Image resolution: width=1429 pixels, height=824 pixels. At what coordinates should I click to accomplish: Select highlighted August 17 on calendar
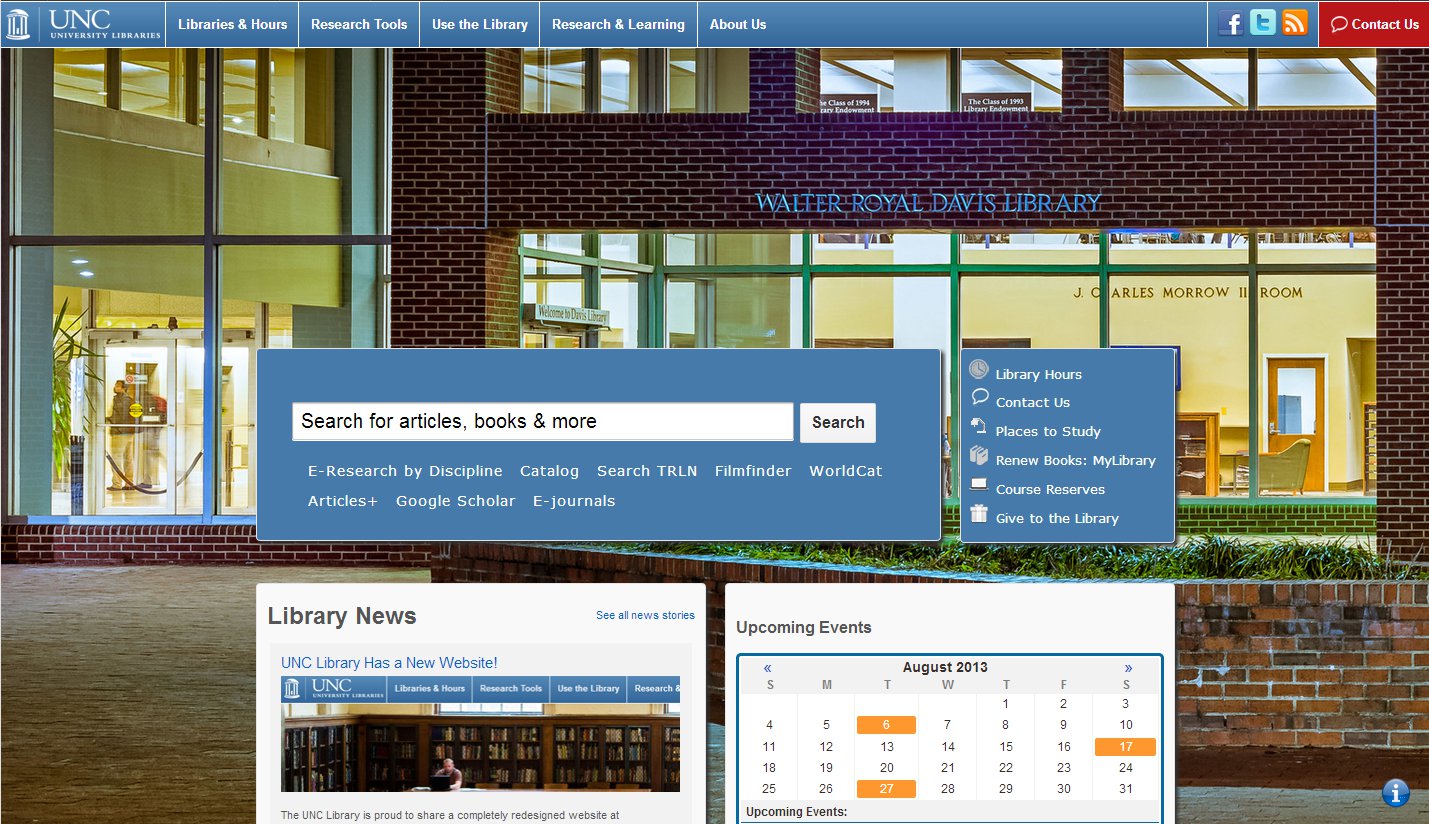click(1125, 746)
